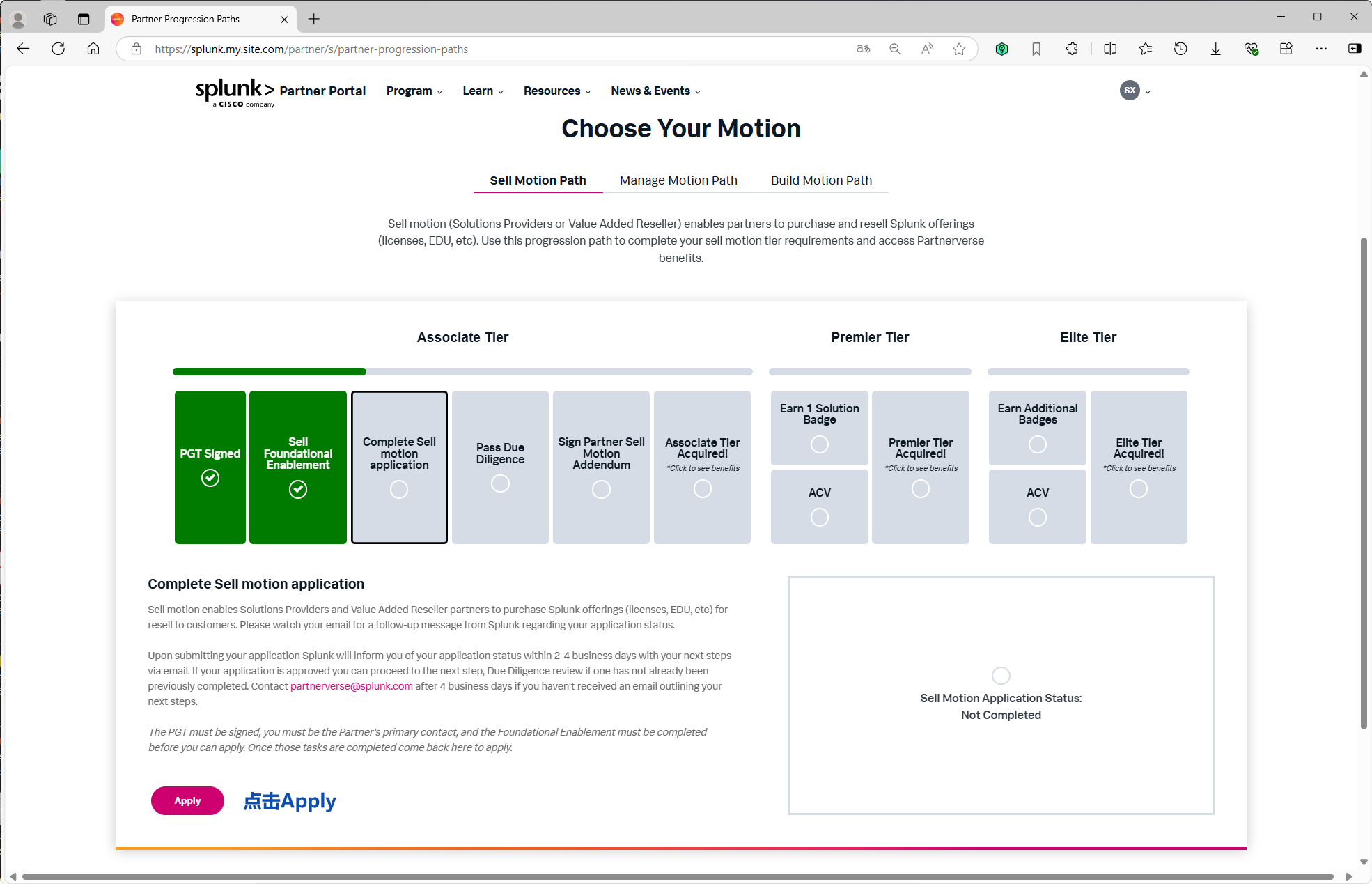Click the pink Apply button
The image size is (1372, 884).
coord(187,800)
